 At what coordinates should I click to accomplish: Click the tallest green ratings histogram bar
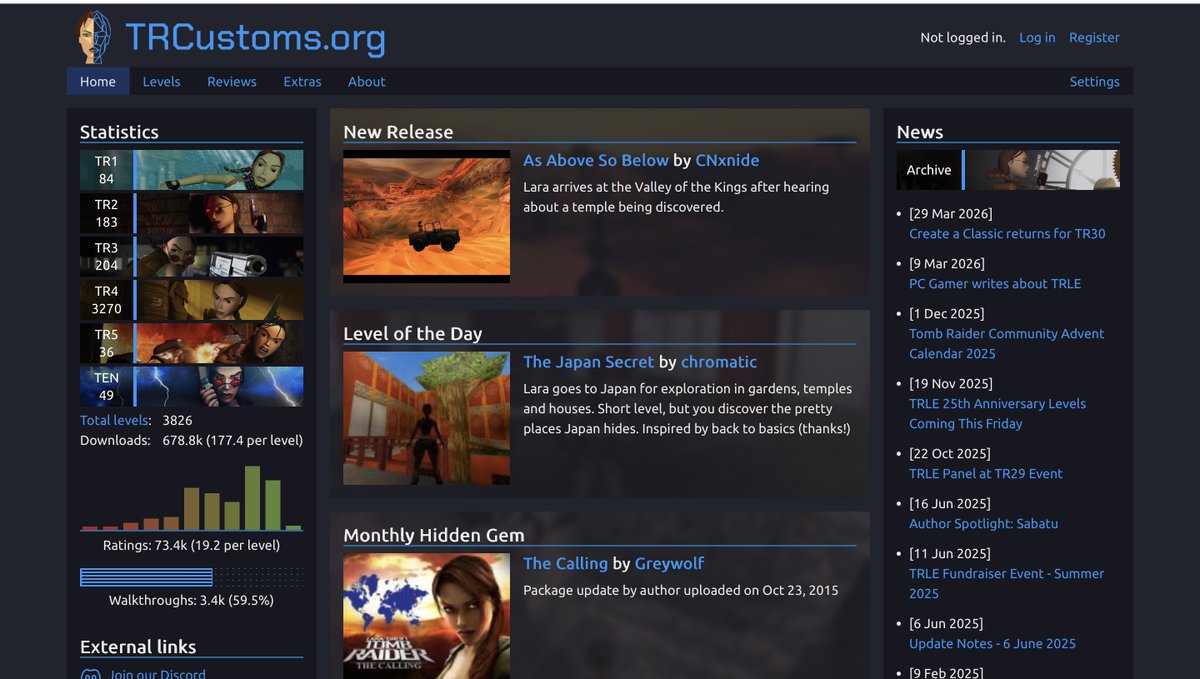[252, 498]
